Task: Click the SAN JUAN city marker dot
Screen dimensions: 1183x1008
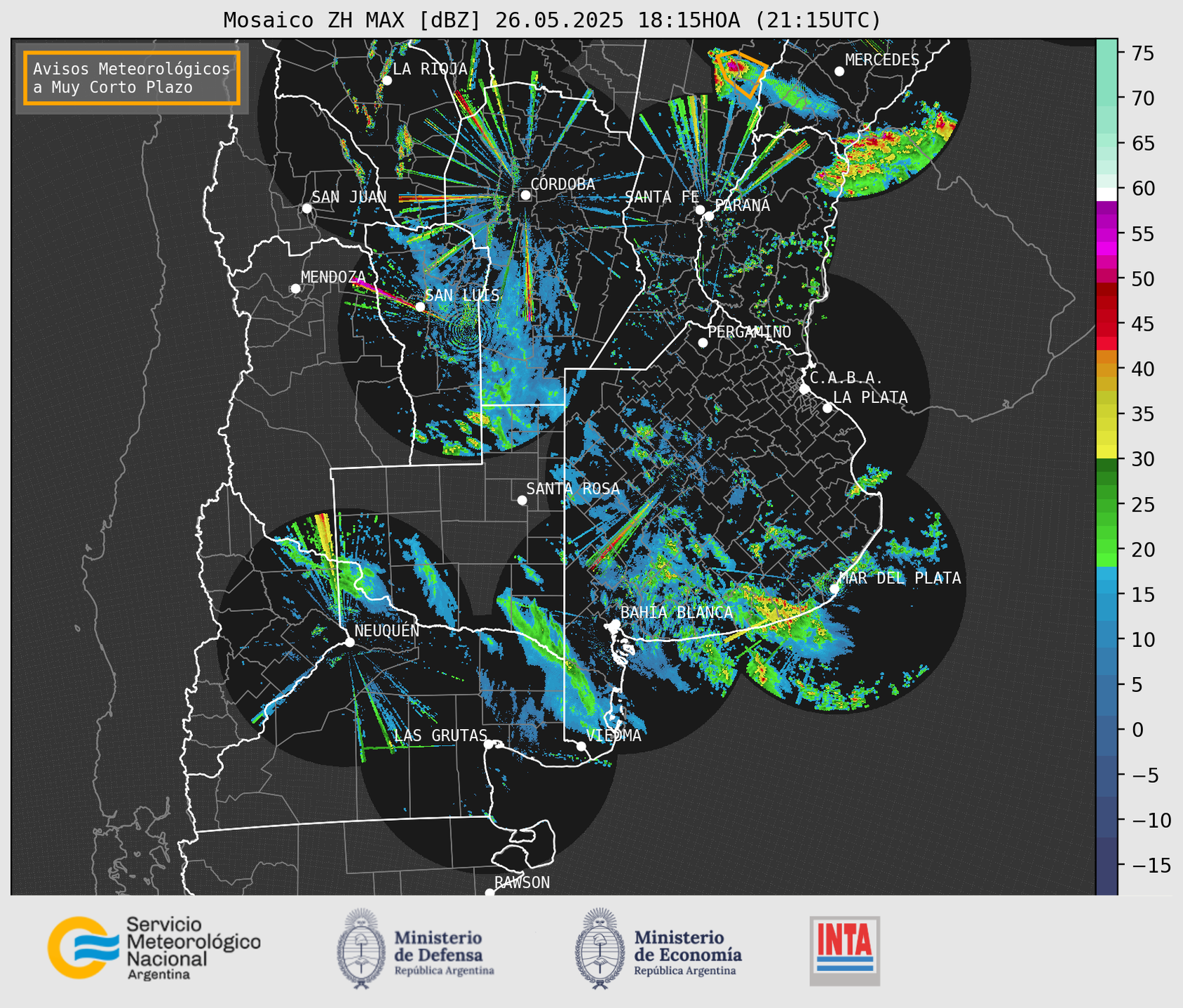Action: (306, 208)
